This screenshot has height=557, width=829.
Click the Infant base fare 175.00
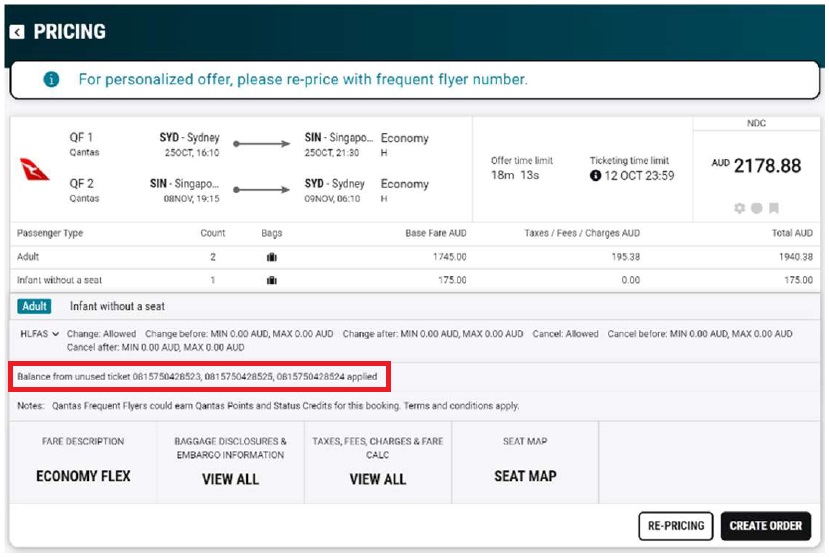(x=452, y=280)
